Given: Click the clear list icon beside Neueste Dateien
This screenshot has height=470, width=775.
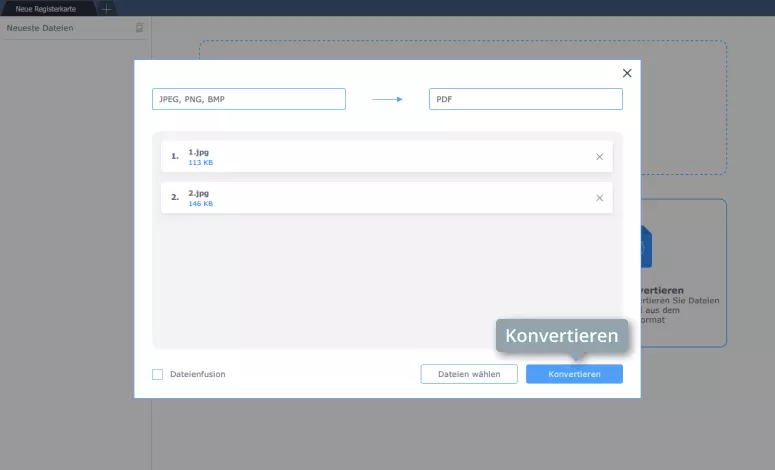Looking at the screenshot, I should tap(140, 29).
